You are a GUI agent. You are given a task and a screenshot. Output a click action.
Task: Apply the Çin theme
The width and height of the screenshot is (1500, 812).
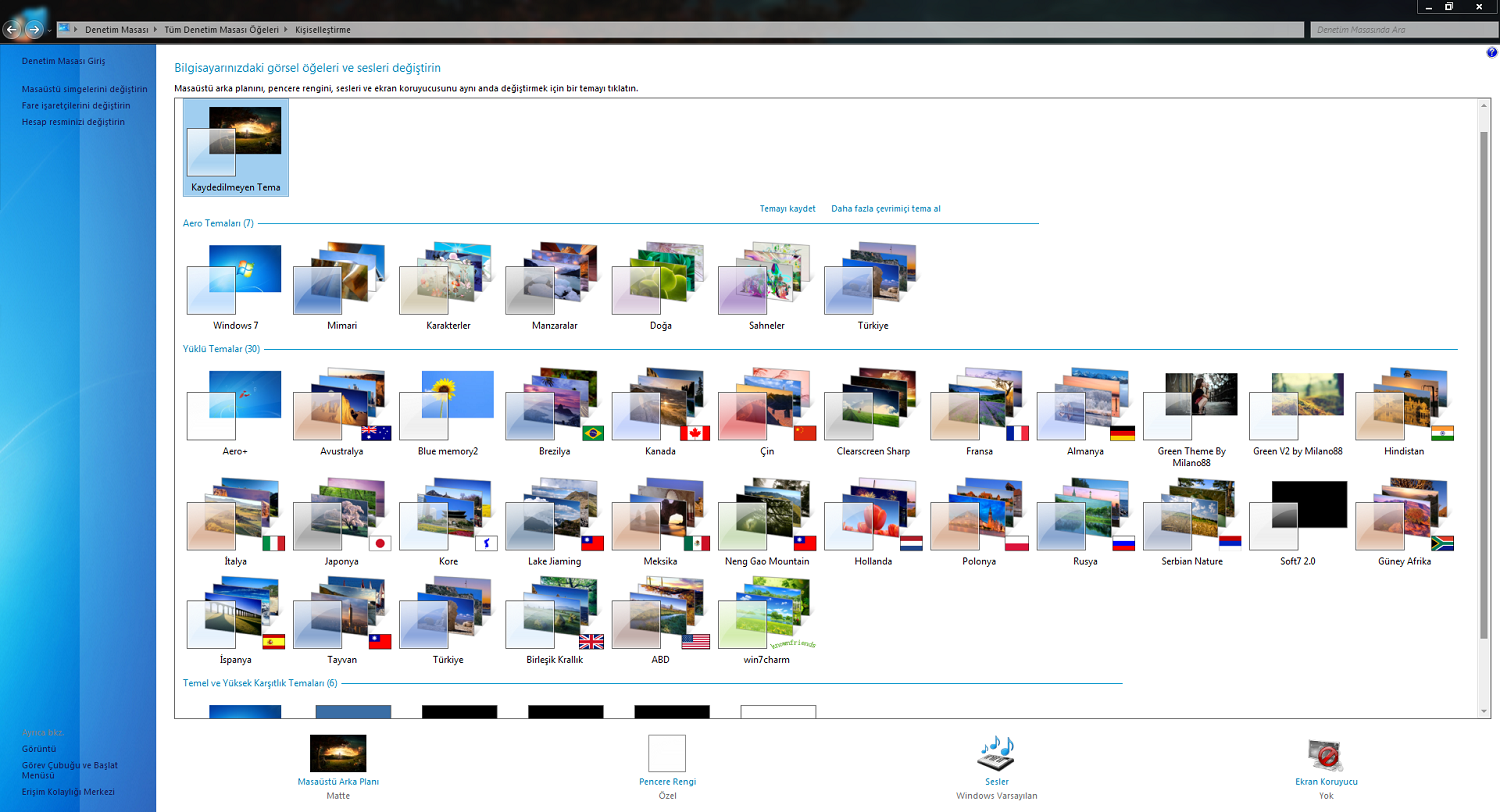coord(766,413)
